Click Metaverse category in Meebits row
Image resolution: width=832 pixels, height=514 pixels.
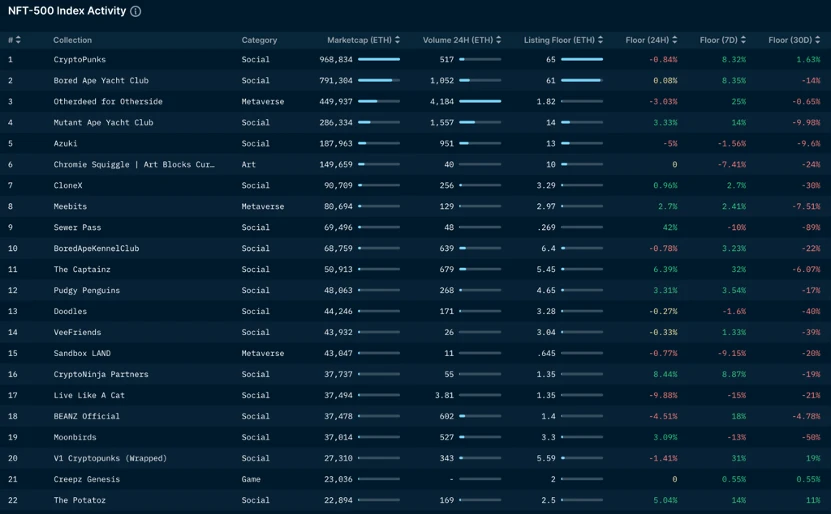263,206
